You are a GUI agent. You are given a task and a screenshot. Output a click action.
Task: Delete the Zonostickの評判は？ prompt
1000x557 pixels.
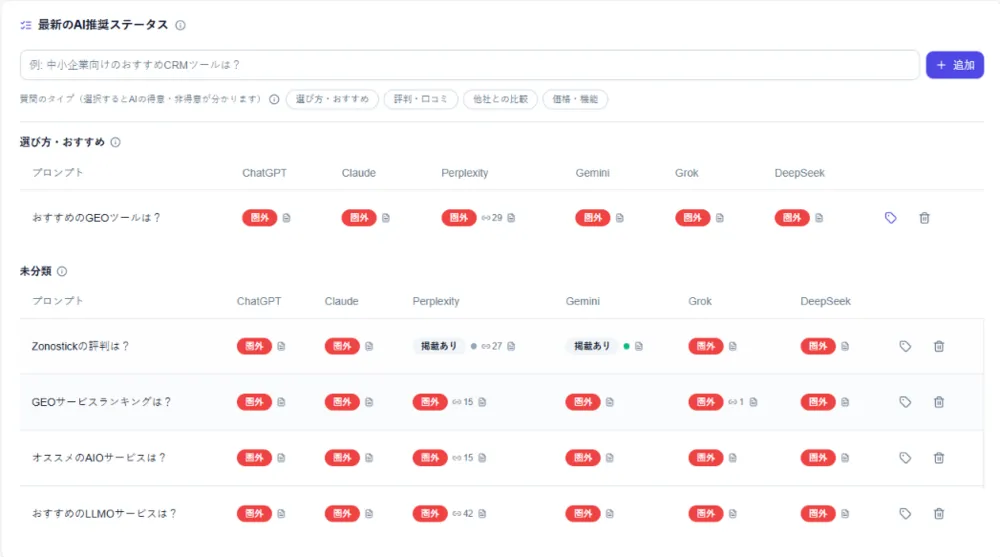[x=939, y=346]
